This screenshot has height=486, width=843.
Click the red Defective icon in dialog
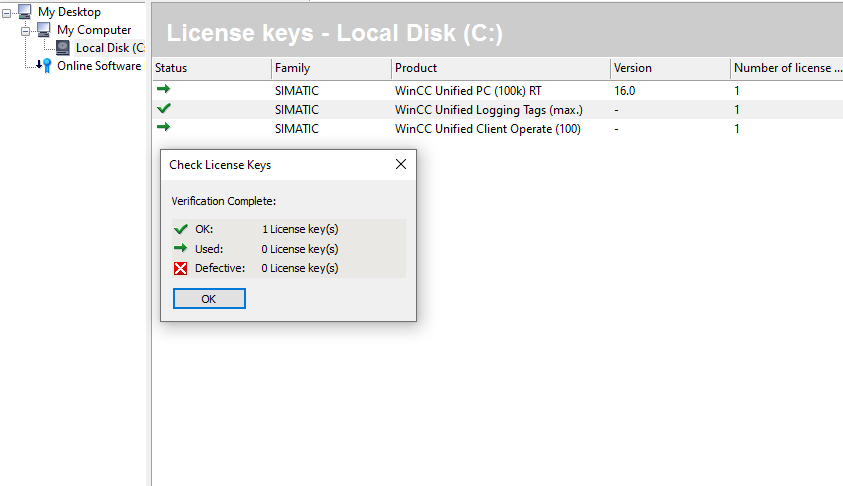[x=181, y=268]
